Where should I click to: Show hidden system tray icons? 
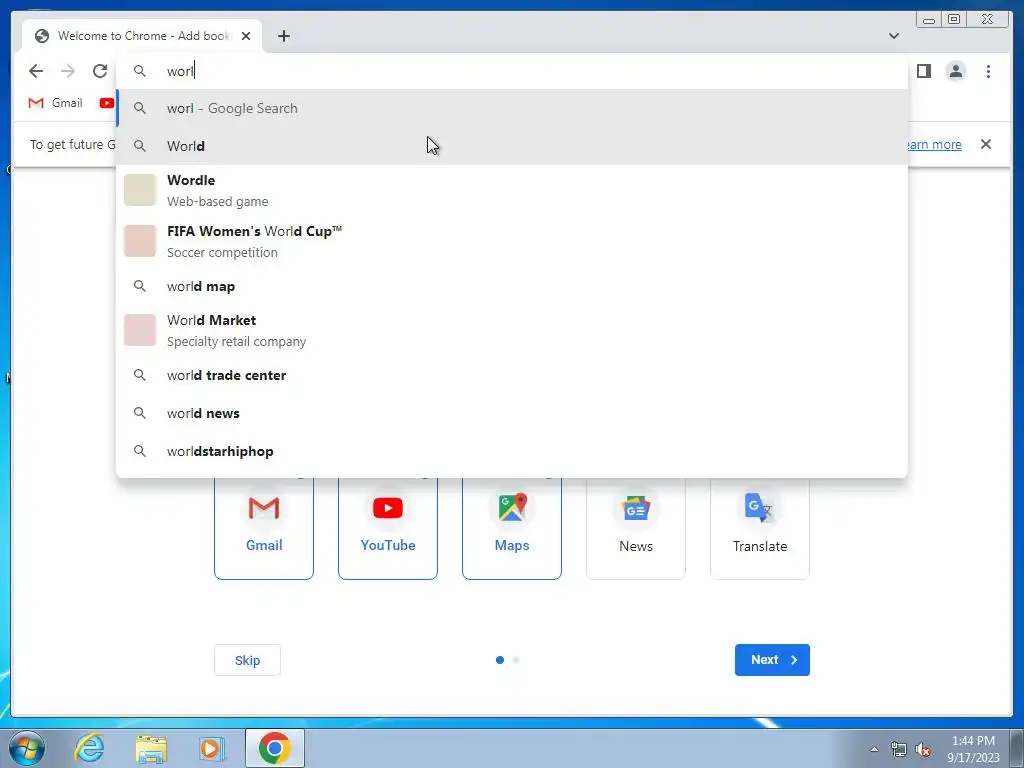(874, 749)
